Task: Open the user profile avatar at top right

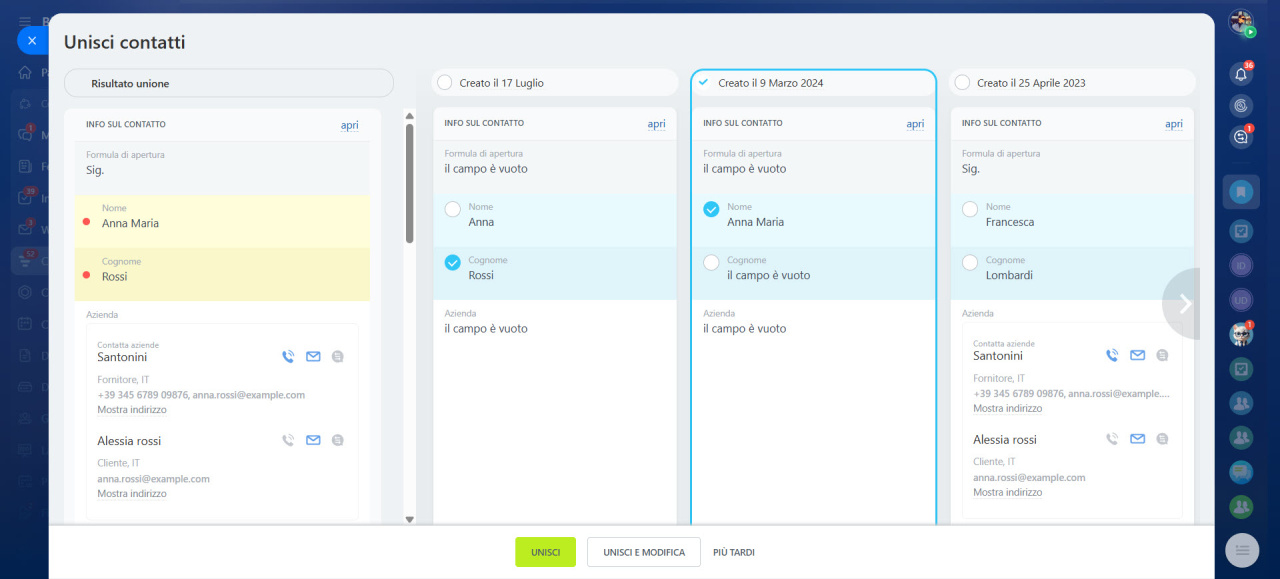Action: 1241,22
